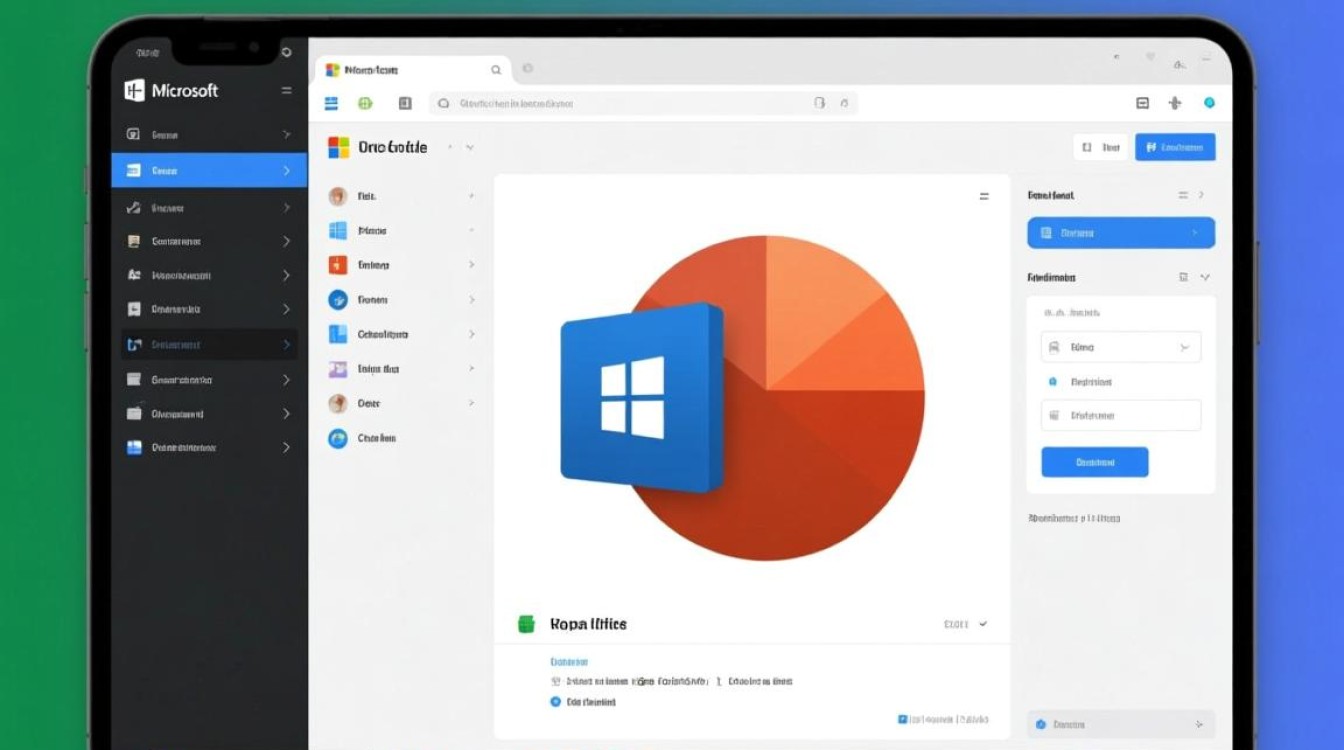
Task: Click the boxed minus icon at the toolbar's right
Action: pos(1143,103)
